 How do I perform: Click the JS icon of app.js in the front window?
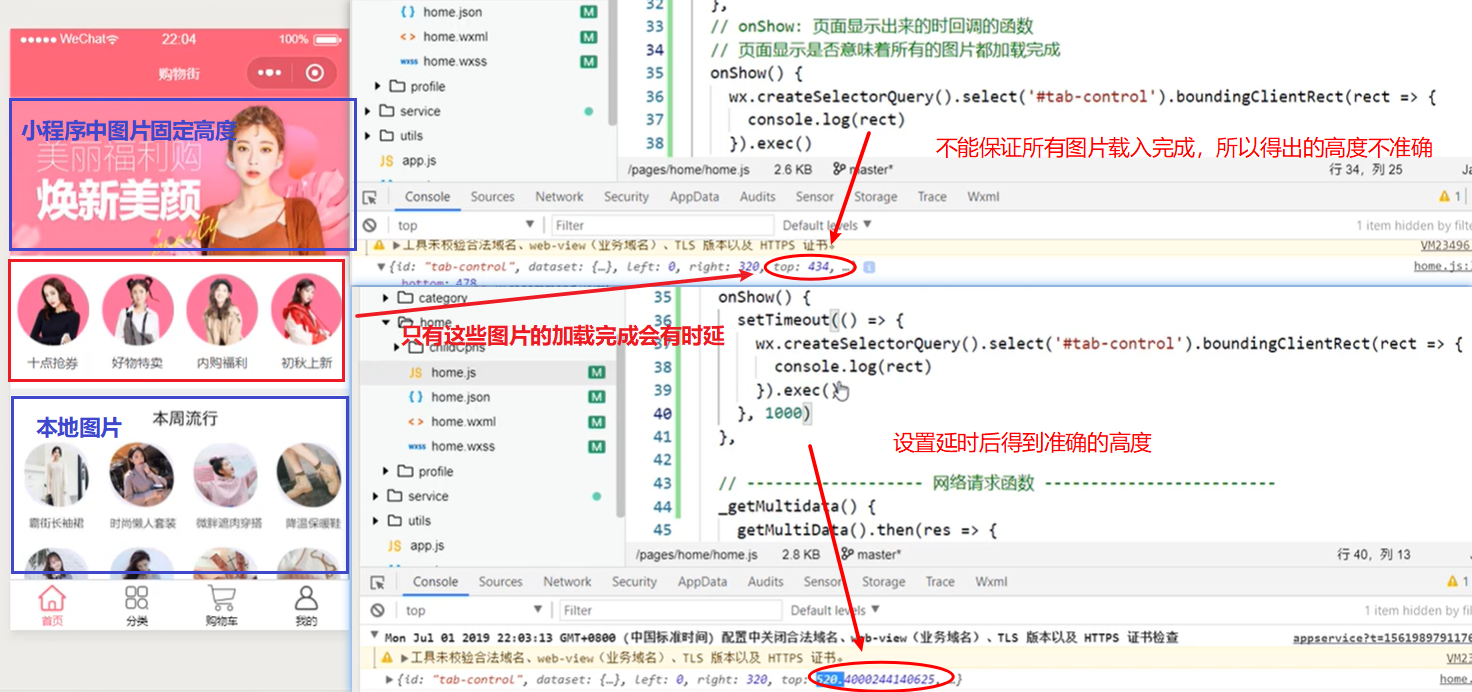pos(394,545)
